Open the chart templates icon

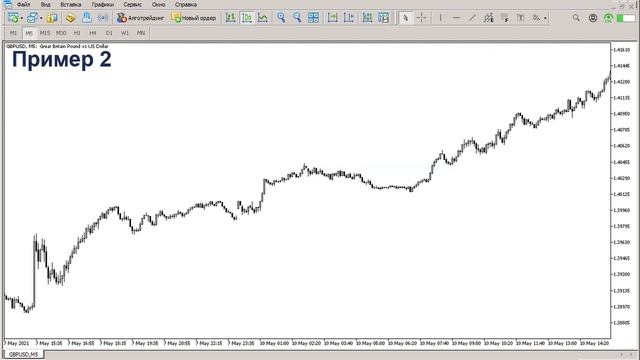pos(384,18)
